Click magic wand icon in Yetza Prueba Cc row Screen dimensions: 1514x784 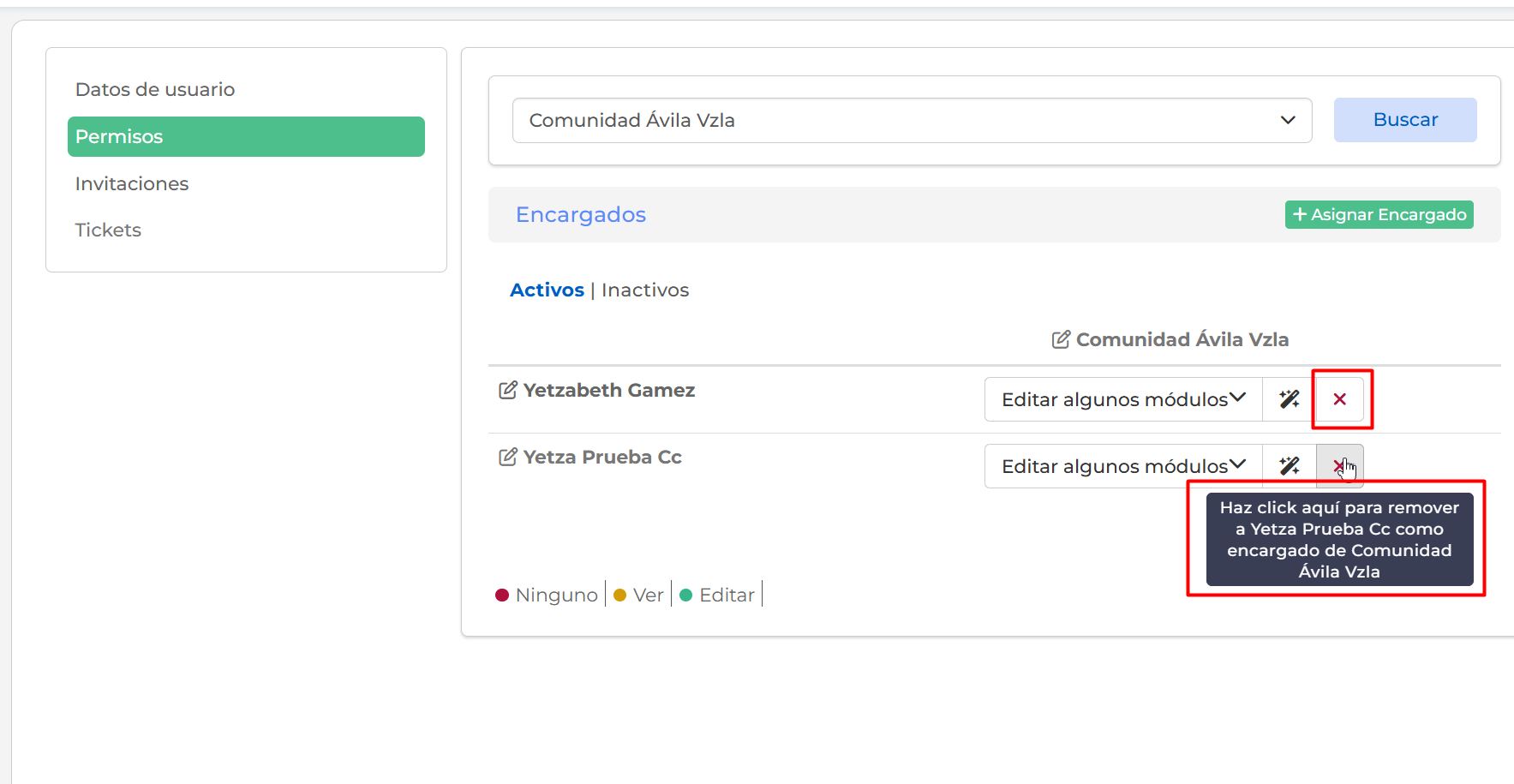(x=1290, y=466)
